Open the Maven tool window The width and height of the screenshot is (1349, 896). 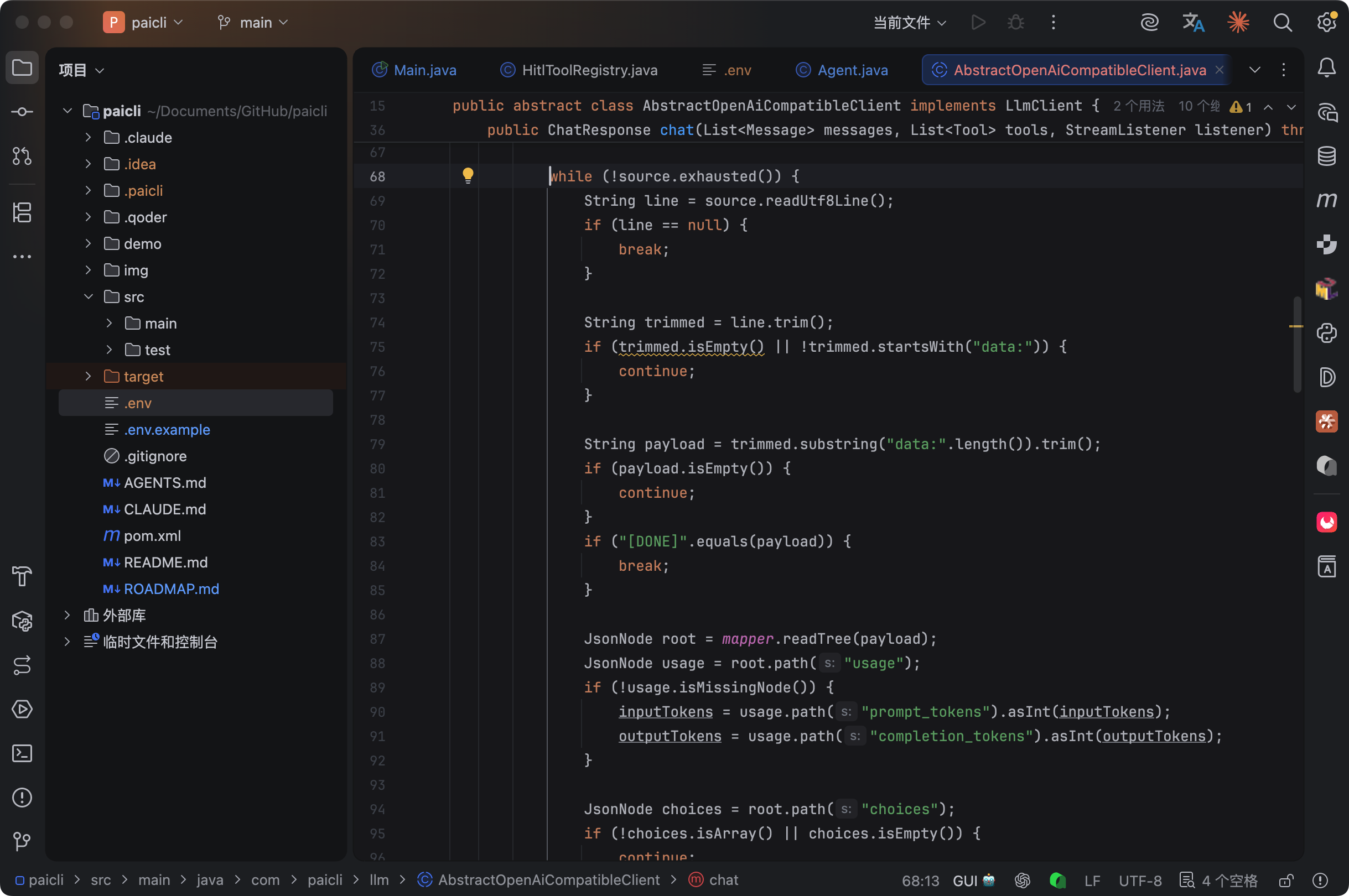[x=1326, y=200]
